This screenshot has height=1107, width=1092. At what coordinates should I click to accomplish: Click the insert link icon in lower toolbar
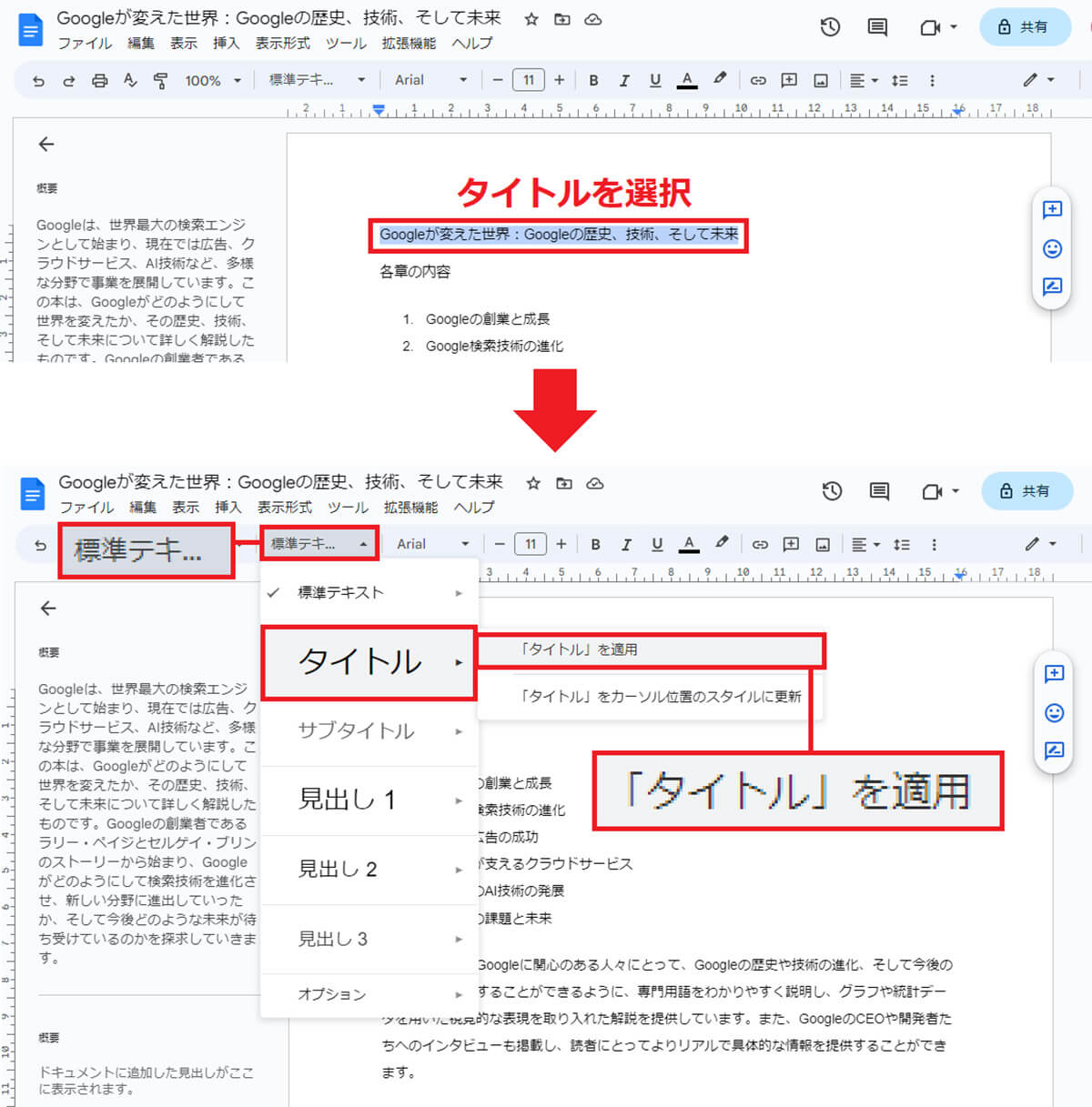tap(760, 544)
